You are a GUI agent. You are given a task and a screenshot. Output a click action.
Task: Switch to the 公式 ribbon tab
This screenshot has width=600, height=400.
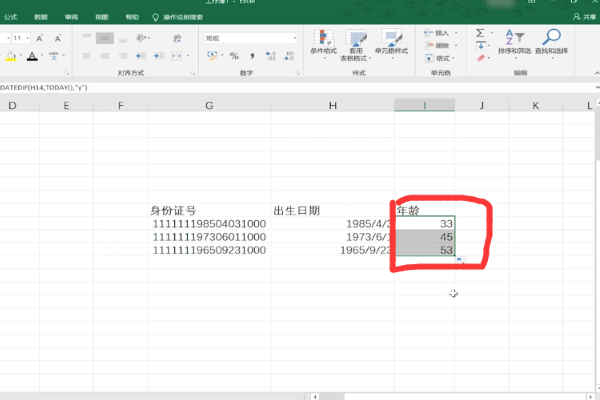coord(10,17)
